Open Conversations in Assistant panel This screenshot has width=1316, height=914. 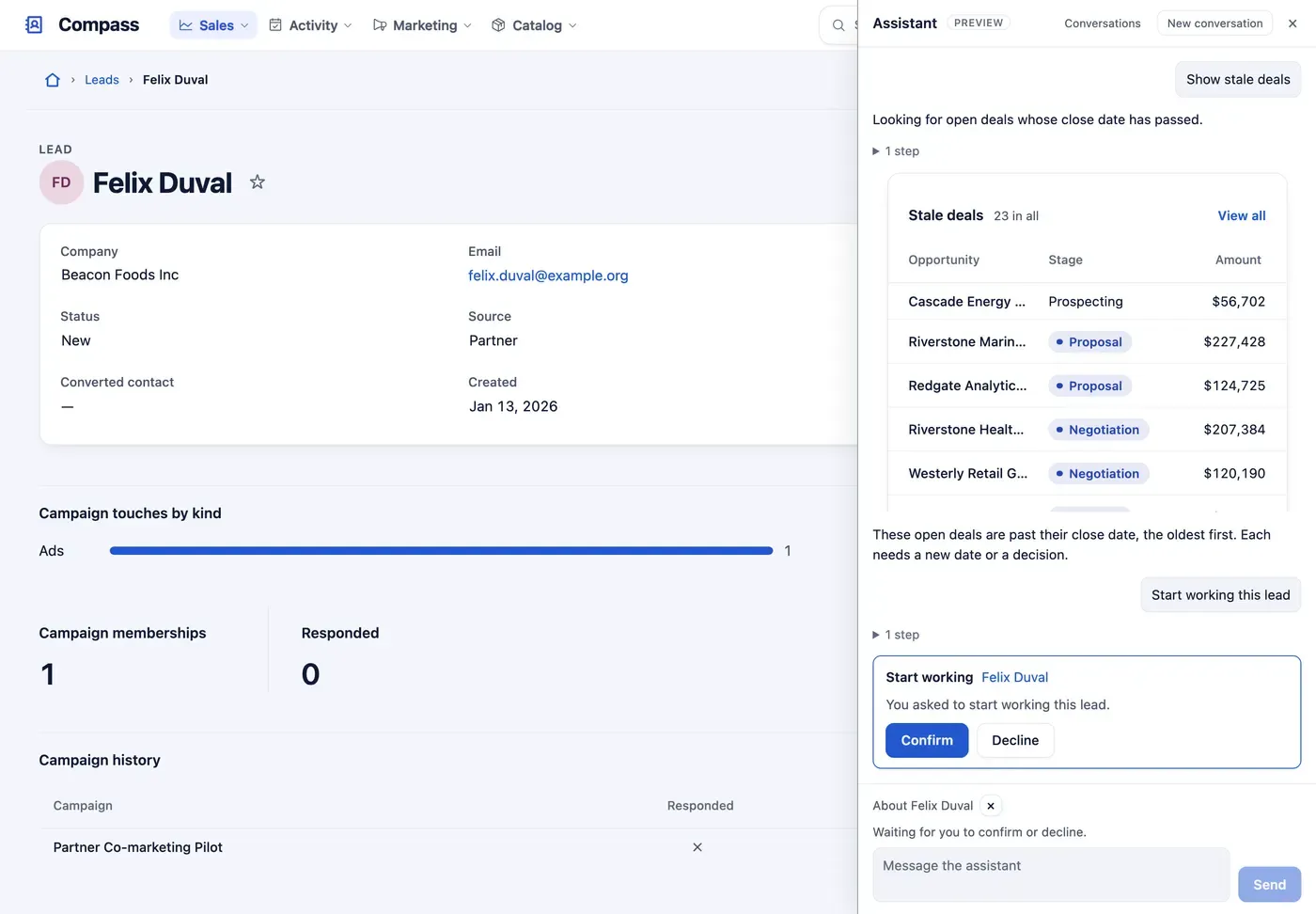1102,24
